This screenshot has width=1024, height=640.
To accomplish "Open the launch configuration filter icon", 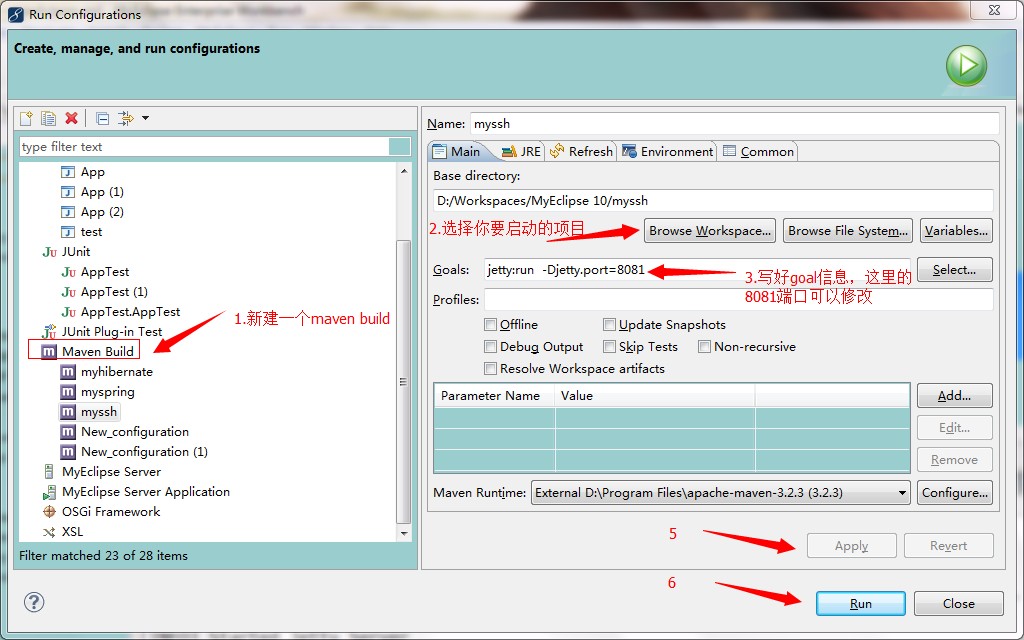I will 125,118.
